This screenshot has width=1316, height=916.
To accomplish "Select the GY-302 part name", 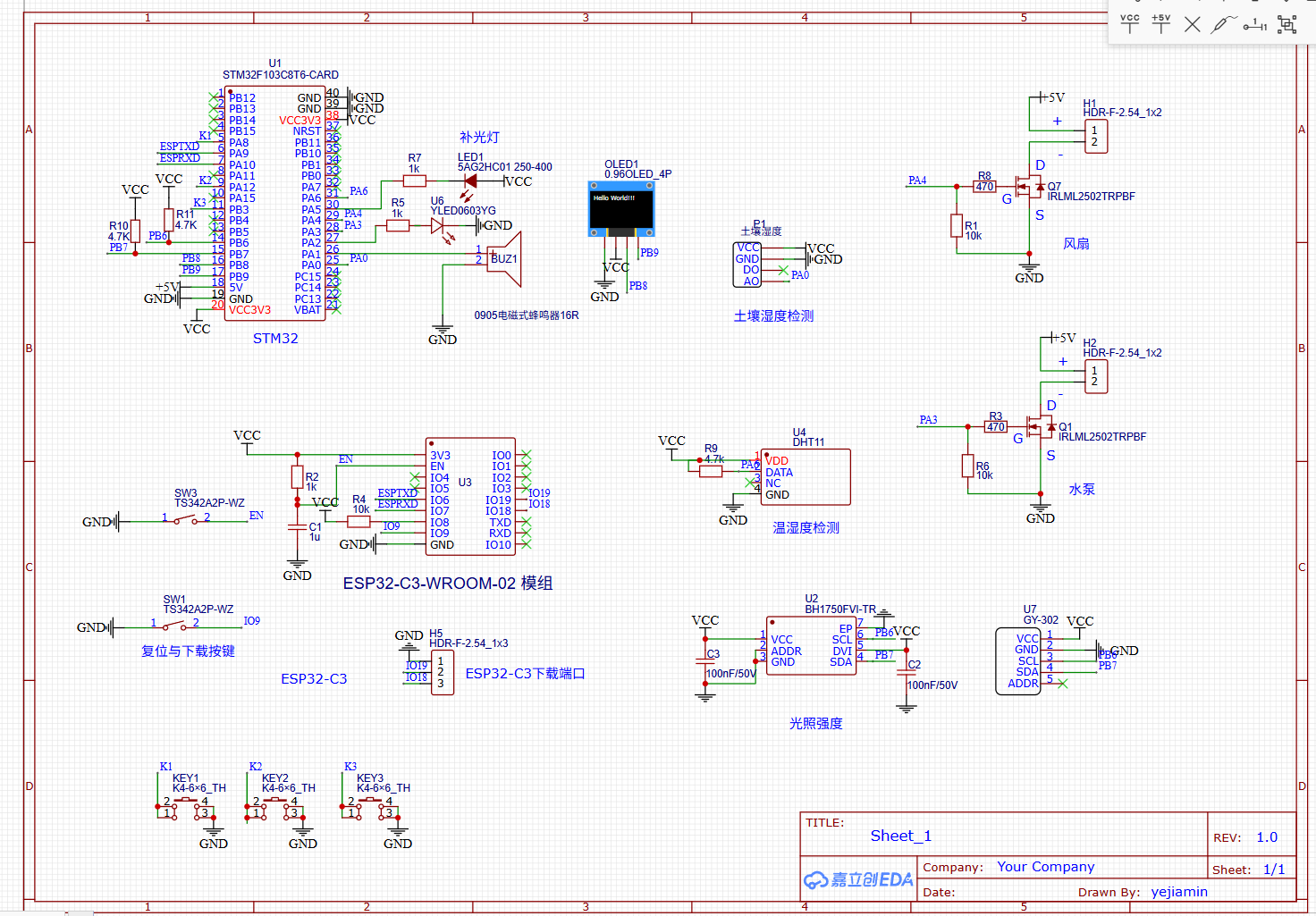I will coord(1041,620).
